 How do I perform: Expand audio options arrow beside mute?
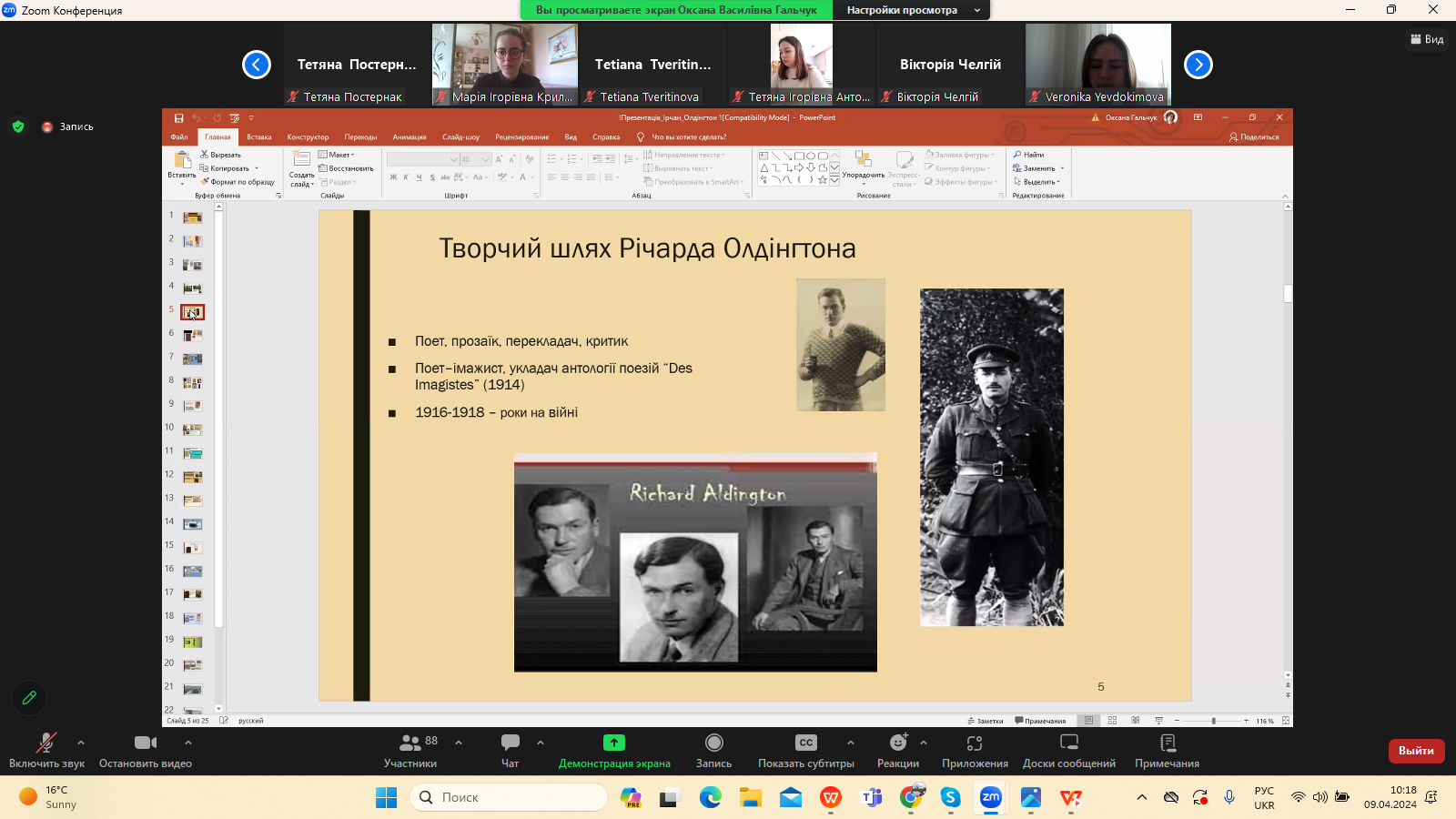tap(81, 743)
